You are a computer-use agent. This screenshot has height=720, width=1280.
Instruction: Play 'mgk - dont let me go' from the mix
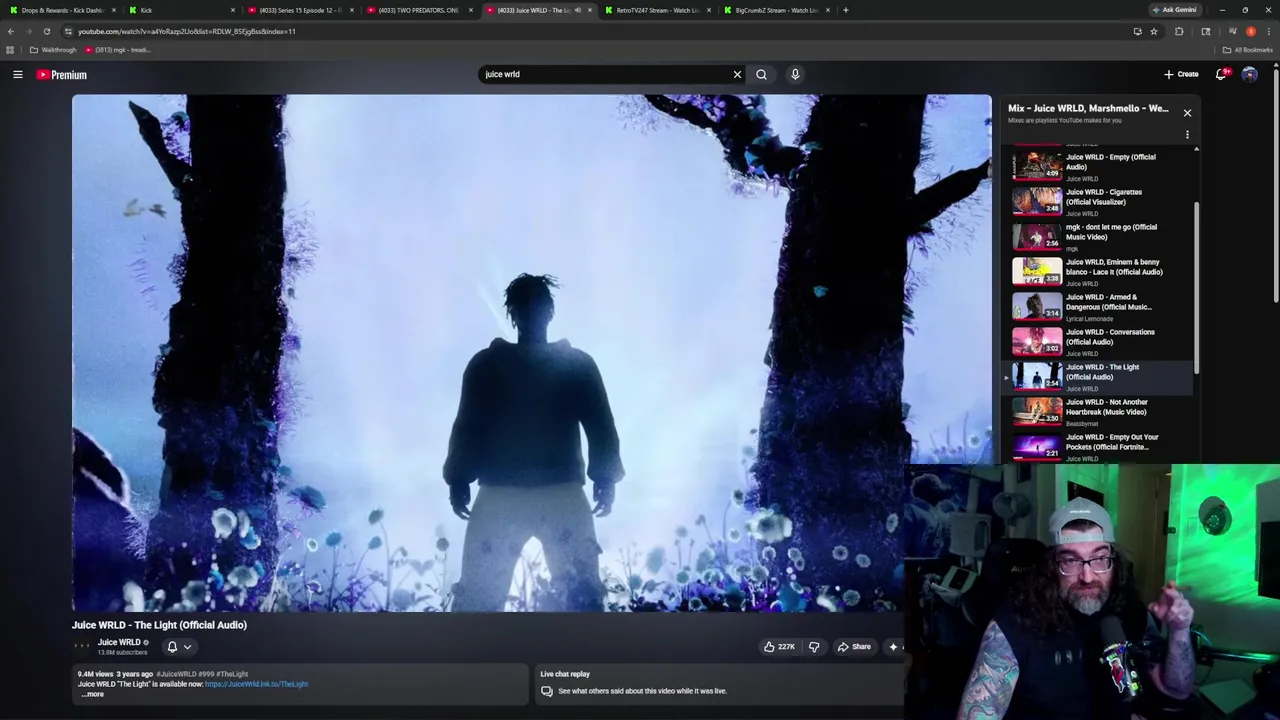click(1100, 236)
